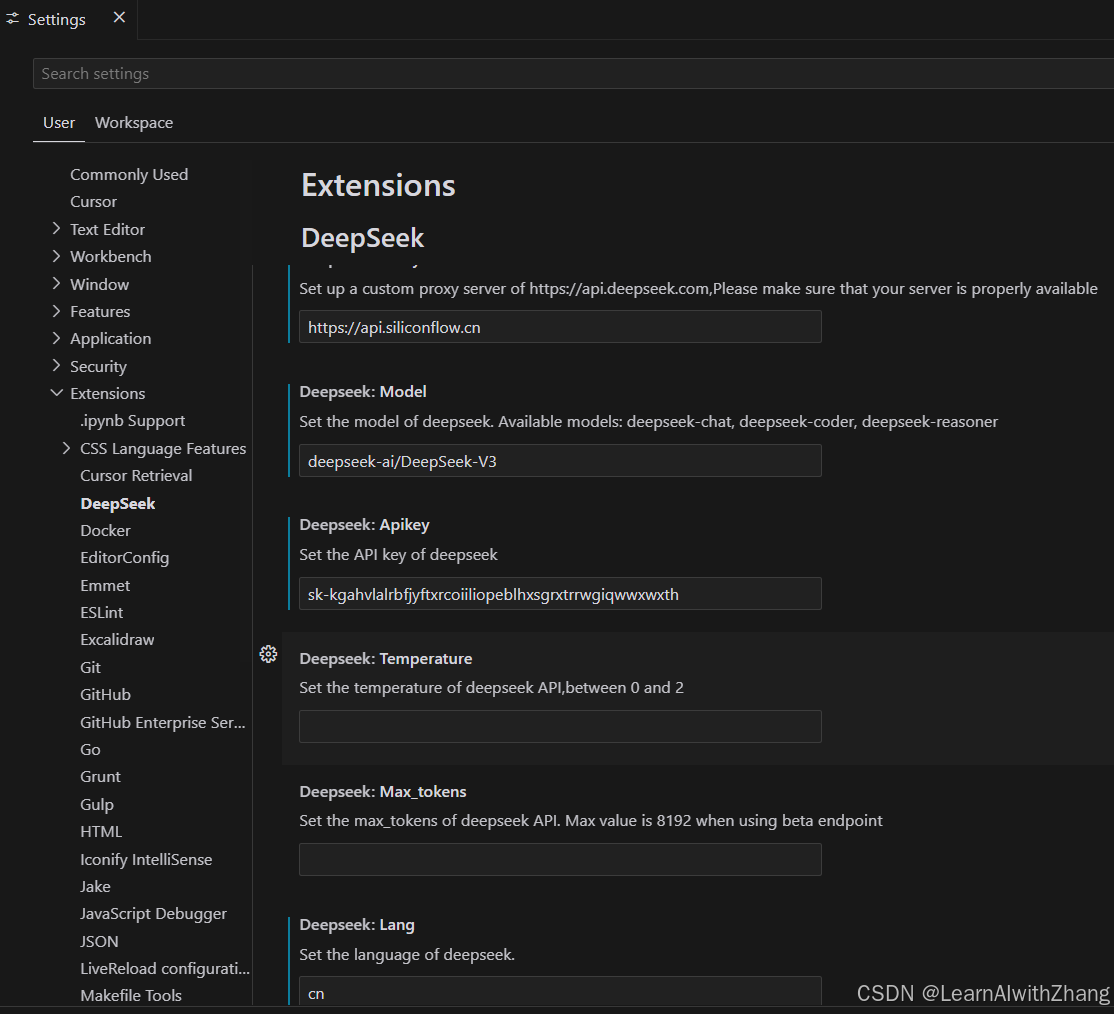The image size is (1114, 1014).
Task: Open Cursor Retrieval settings
Action: pyautogui.click(x=136, y=475)
